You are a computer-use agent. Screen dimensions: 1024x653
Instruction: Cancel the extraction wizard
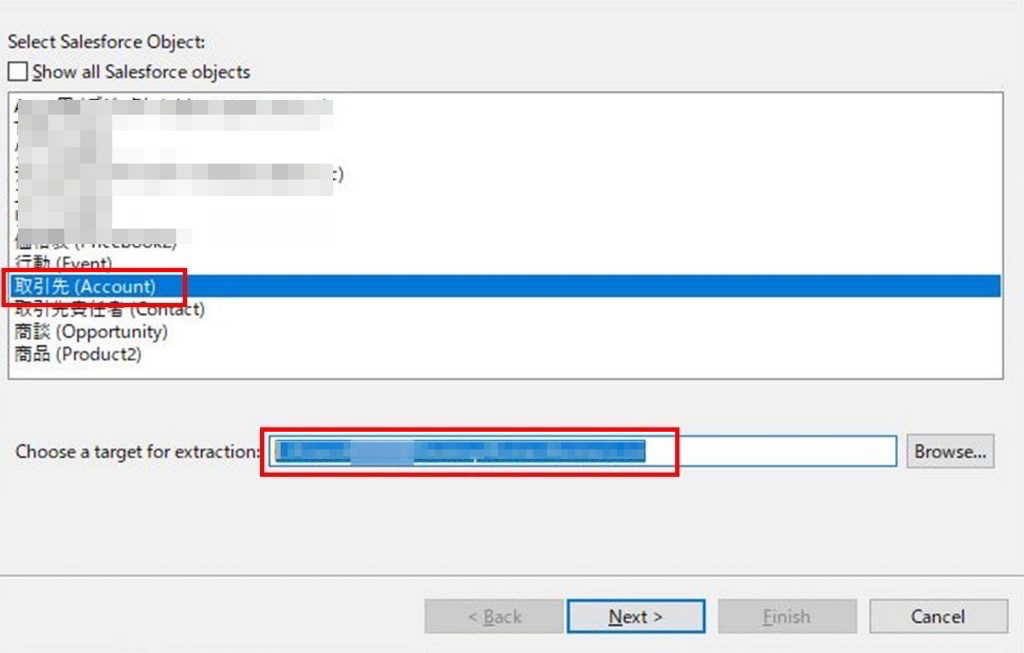[x=938, y=616]
